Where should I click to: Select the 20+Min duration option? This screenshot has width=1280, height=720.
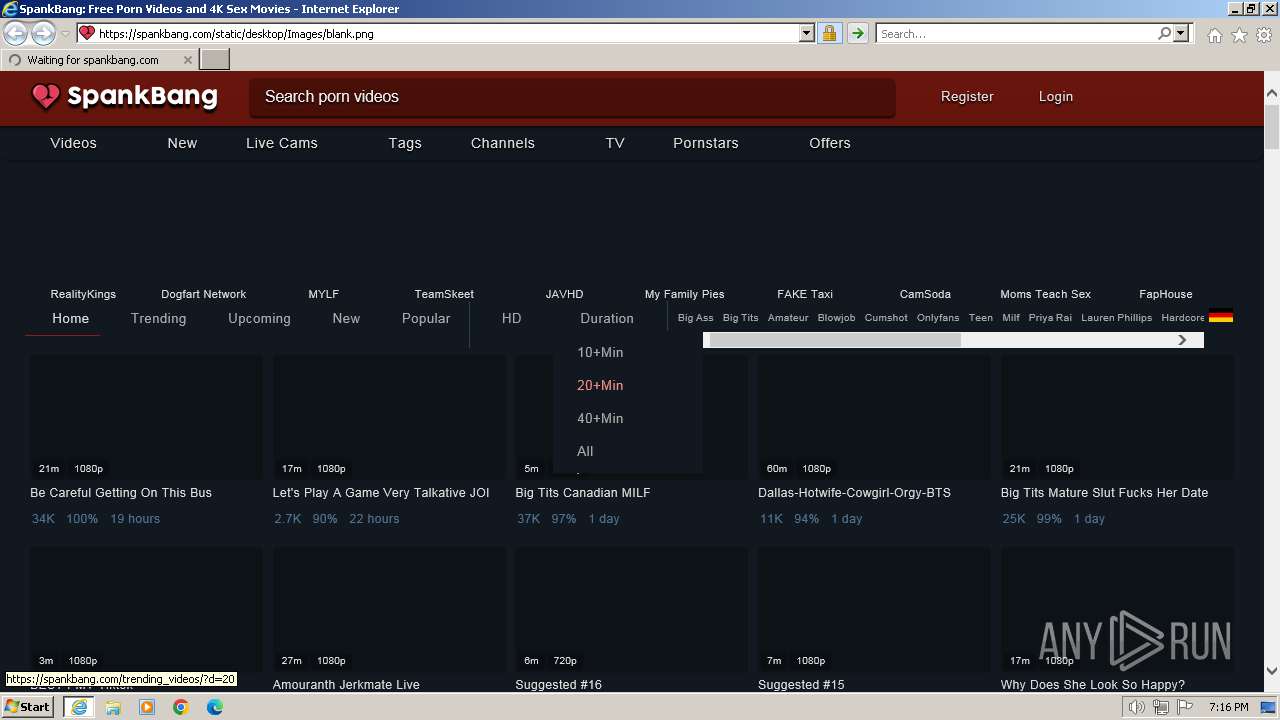pyautogui.click(x=600, y=385)
